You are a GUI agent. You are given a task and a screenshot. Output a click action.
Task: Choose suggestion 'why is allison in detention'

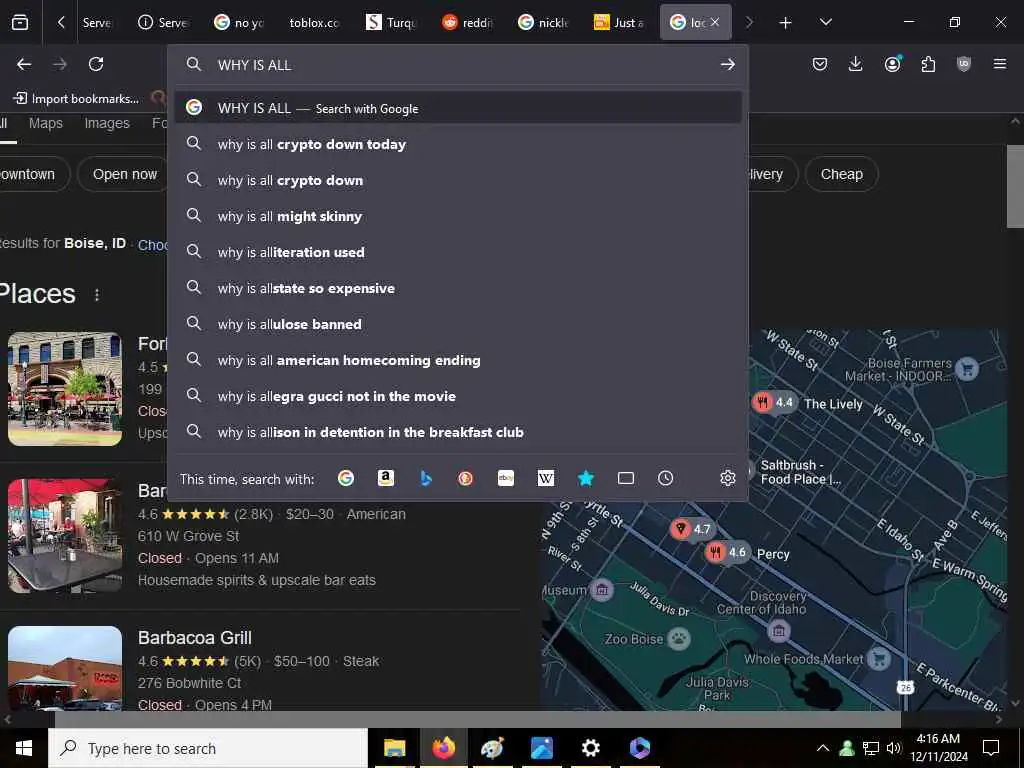coord(458,432)
